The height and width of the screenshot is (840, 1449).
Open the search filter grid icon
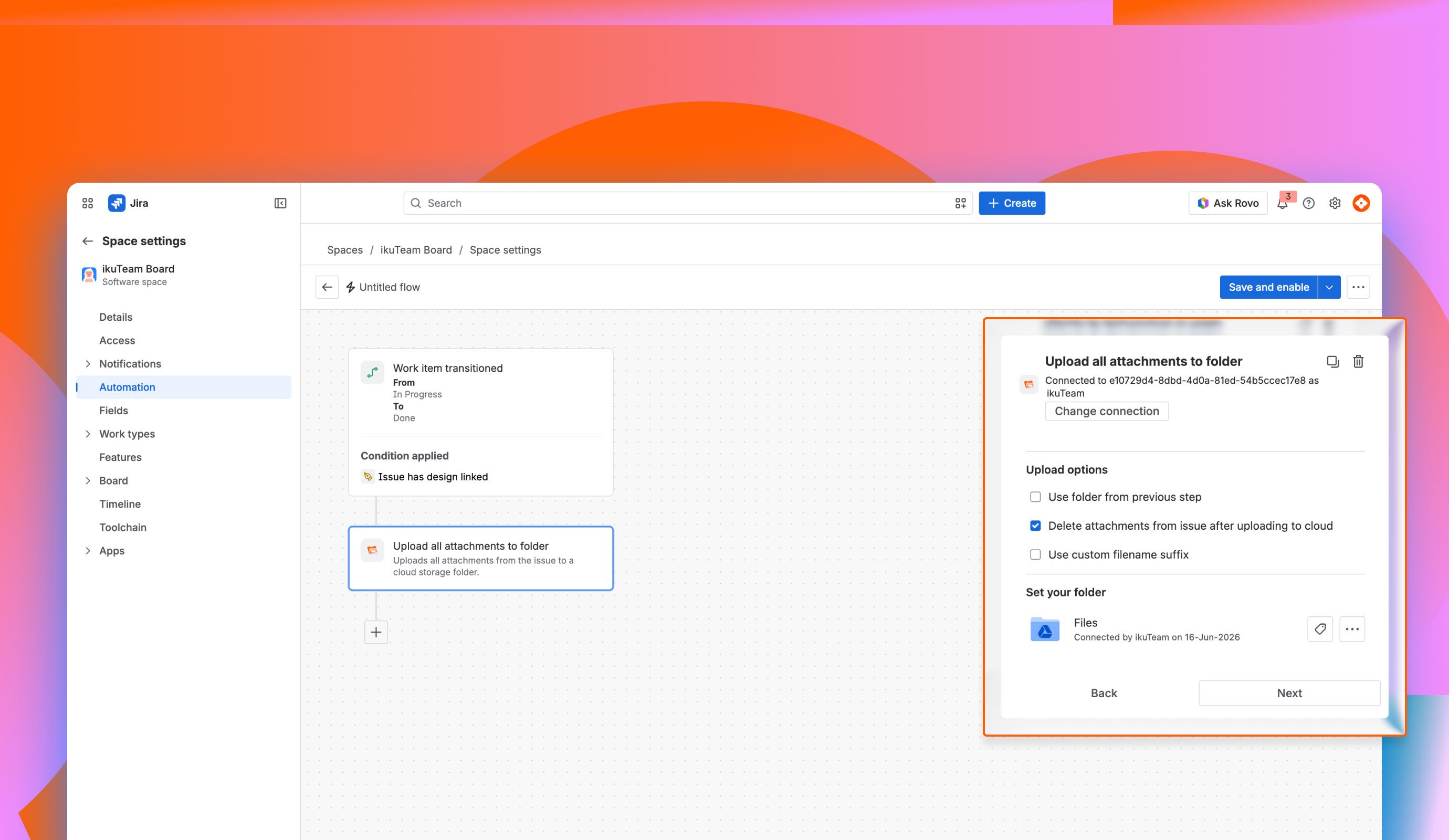point(960,203)
